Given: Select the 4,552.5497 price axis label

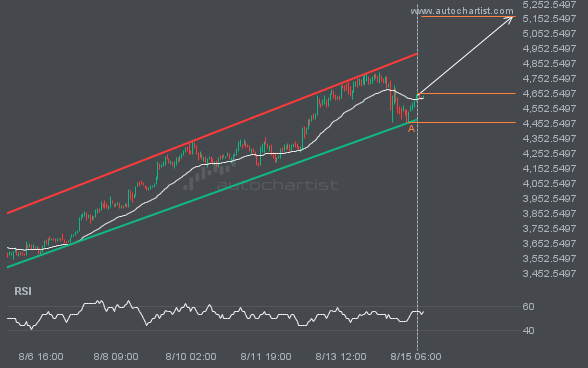Looking at the screenshot, I should 549,109.
